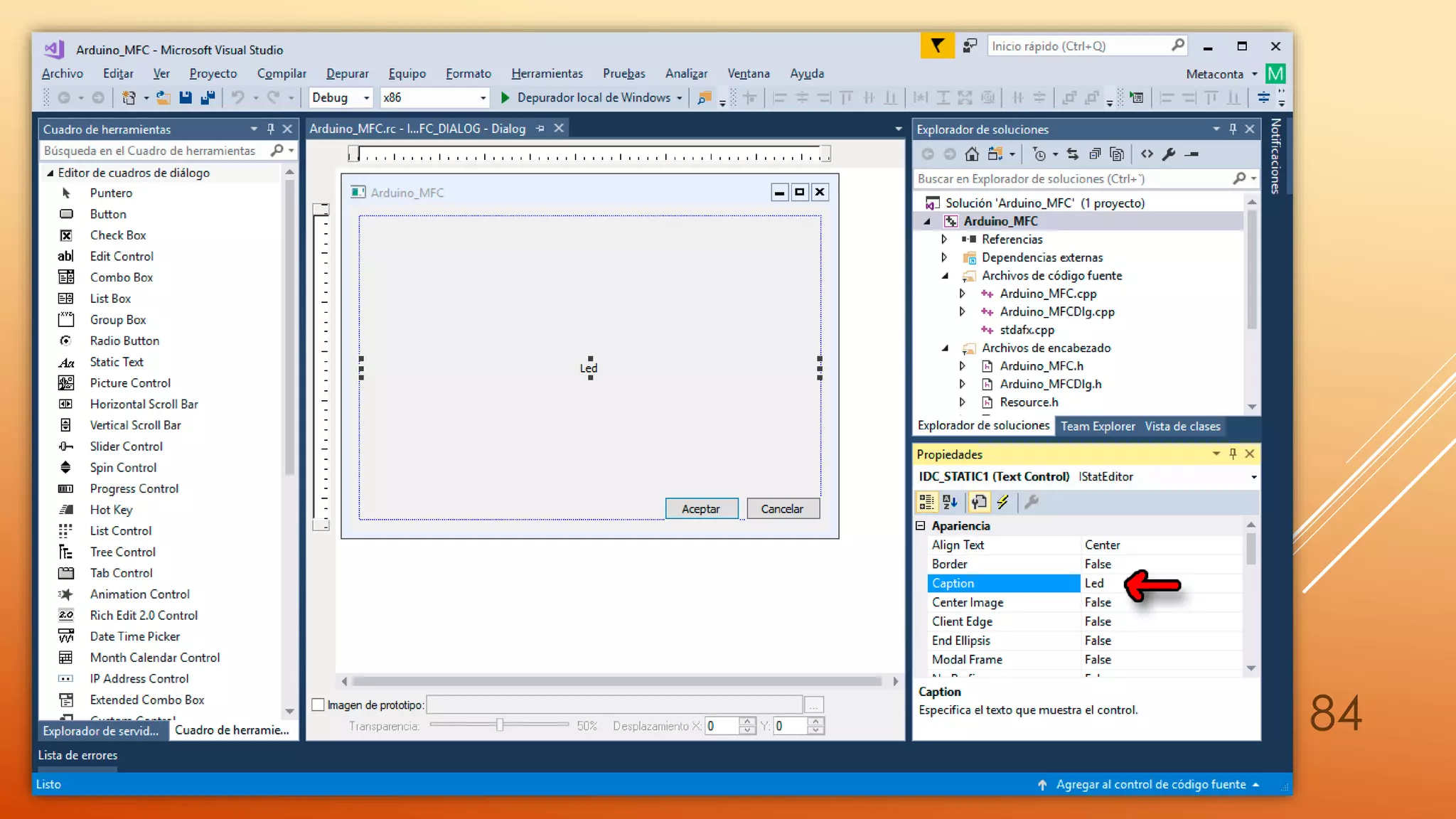Click the Save icon in toolbar

(x=186, y=97)
